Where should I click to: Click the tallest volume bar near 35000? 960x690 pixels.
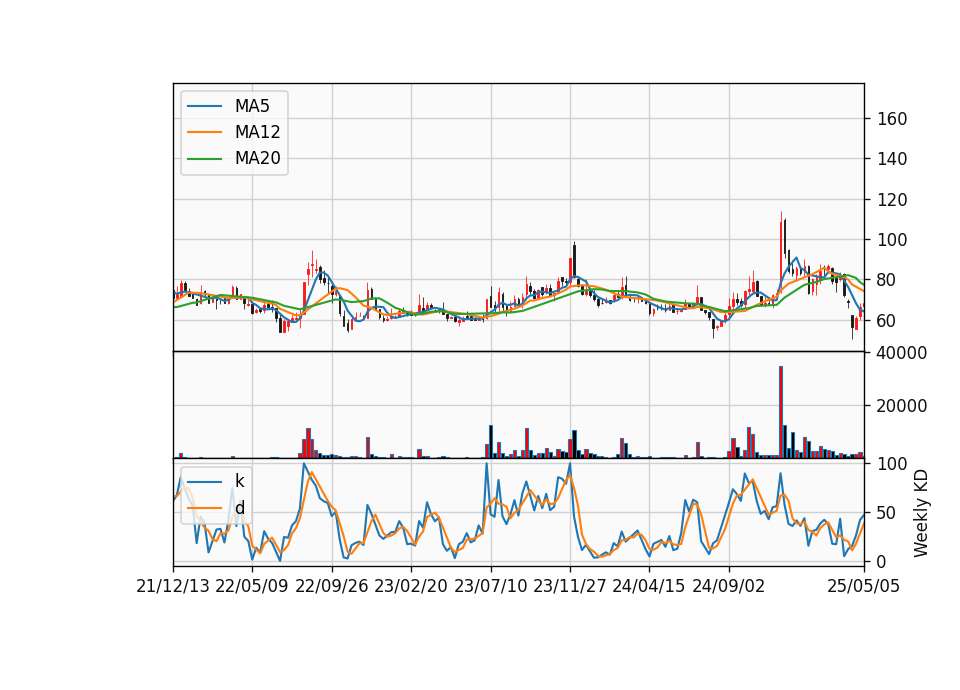coord(781,411)
